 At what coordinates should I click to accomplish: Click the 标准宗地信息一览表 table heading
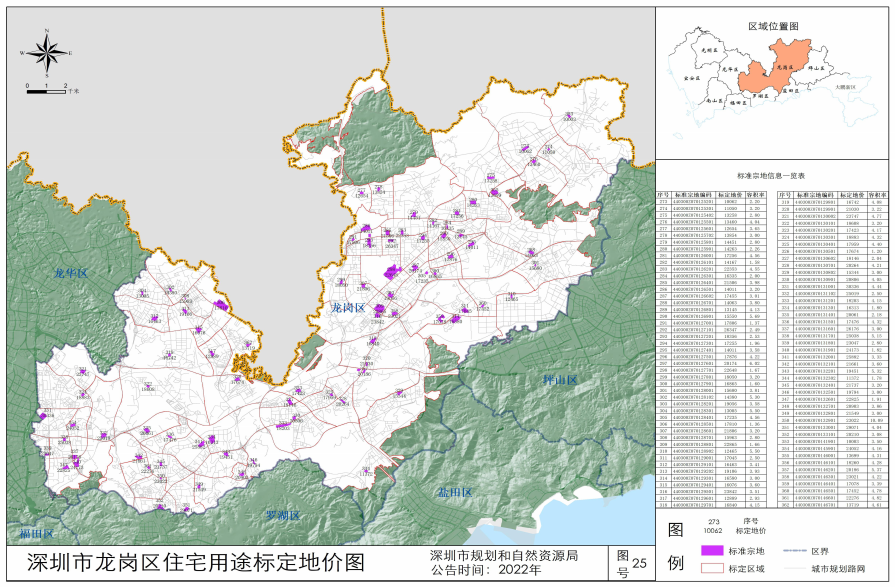(774, 174)
